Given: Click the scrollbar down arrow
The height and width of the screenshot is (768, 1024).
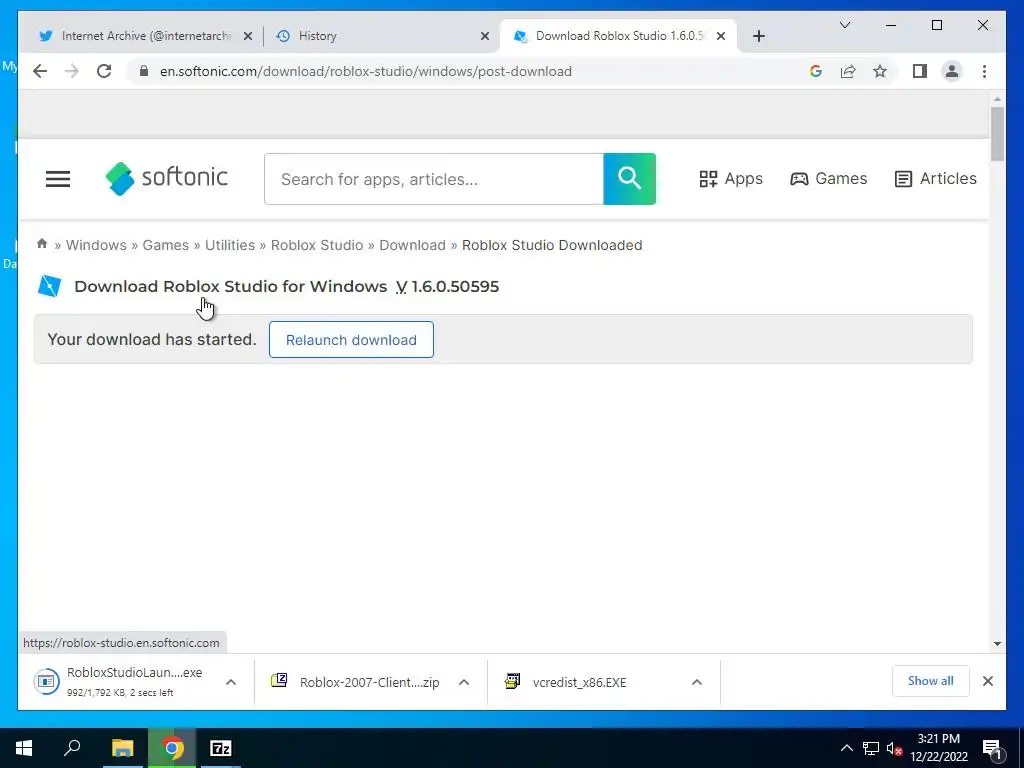Looking at the screenshot, I should 997,644.
